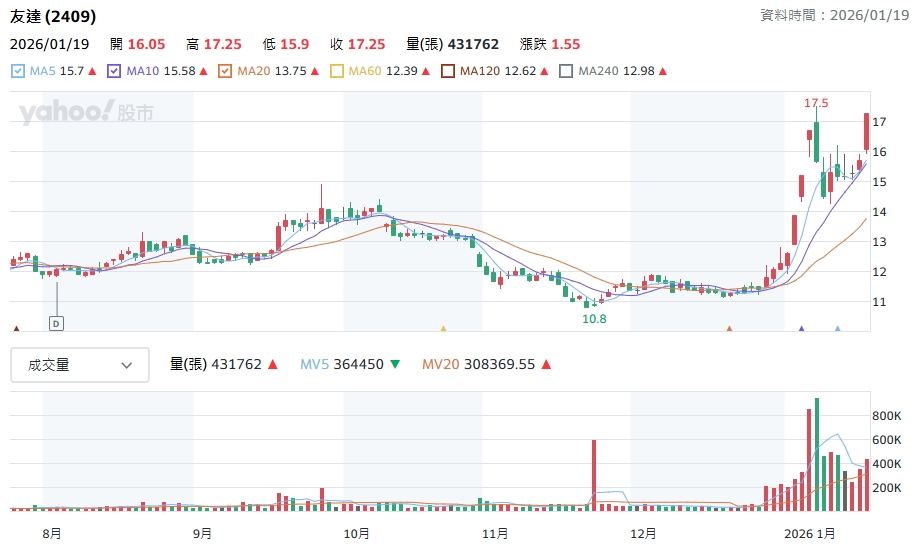This screenshot has width=923, height=552.
Task: Click the brown triangle marker in mid-December
Action: [x=729, y=328]
